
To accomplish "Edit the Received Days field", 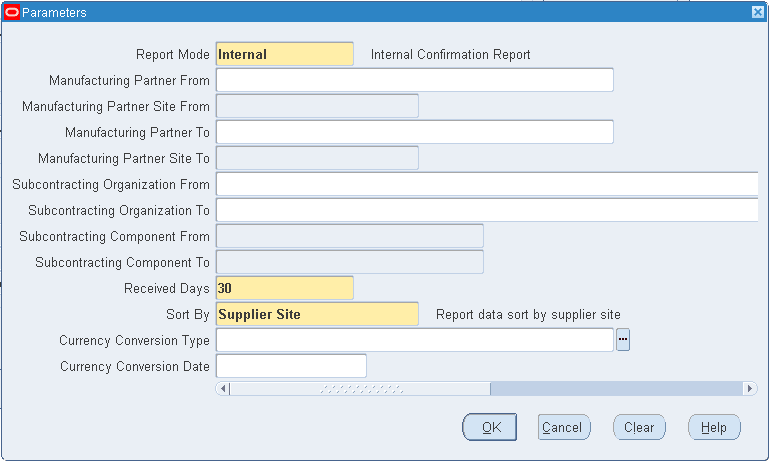I will pos(284,288).
